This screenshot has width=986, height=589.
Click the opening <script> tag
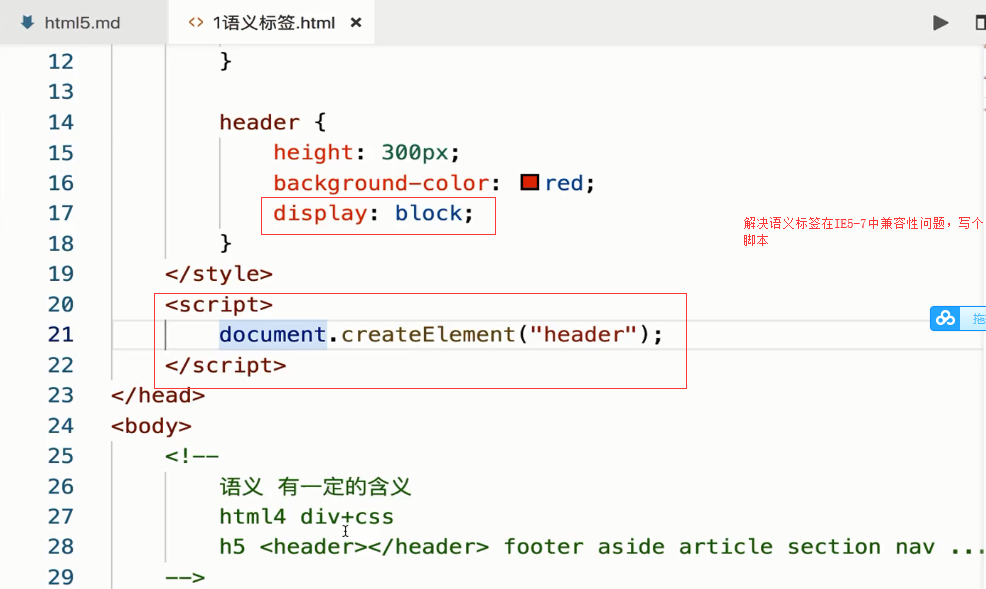click(x=219, y=304)
